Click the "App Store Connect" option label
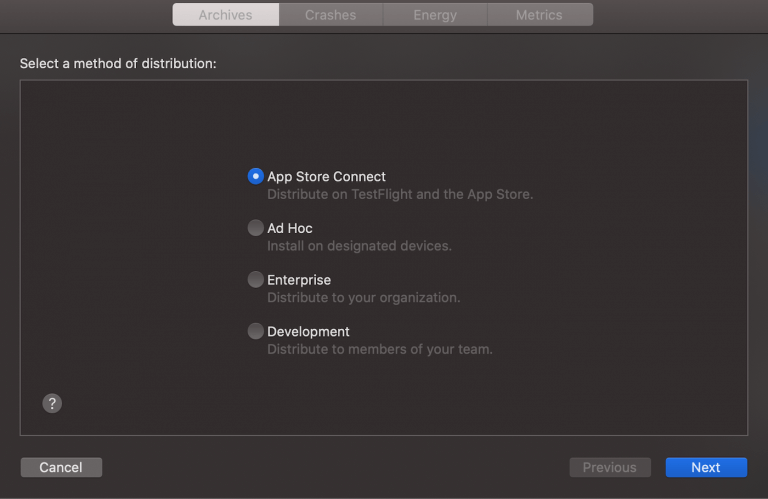The height and width of the screenshot is (499, 768). [x=326, y=177]
